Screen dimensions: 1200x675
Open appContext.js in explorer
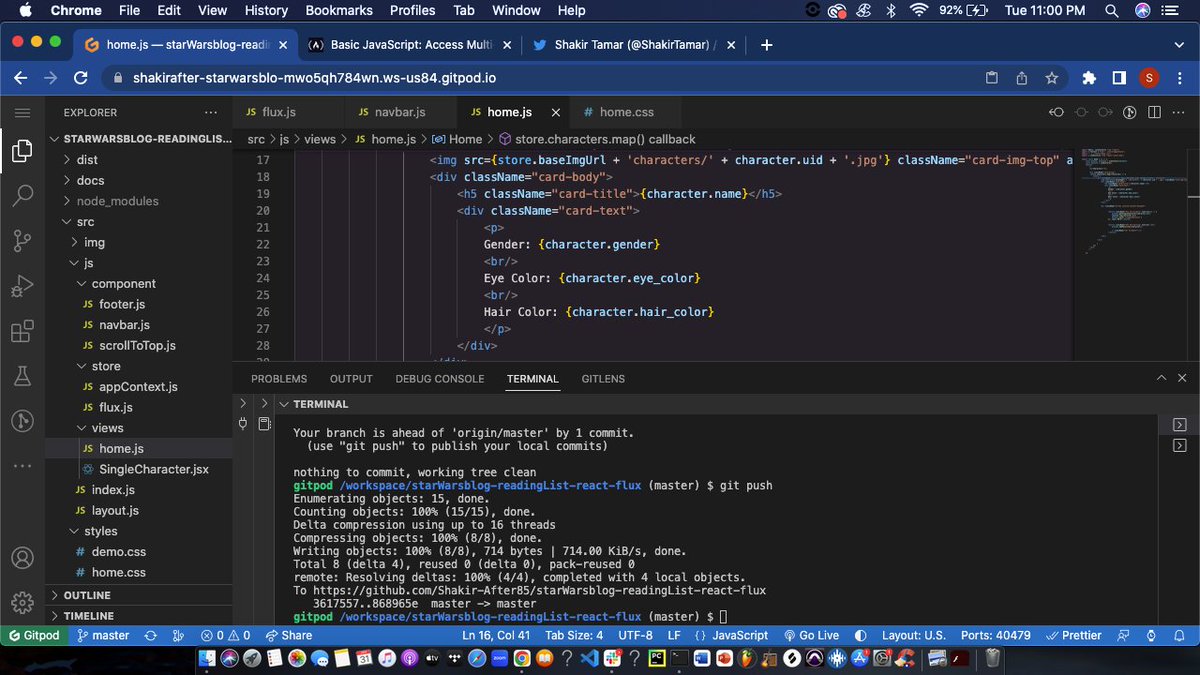point(138,387)
